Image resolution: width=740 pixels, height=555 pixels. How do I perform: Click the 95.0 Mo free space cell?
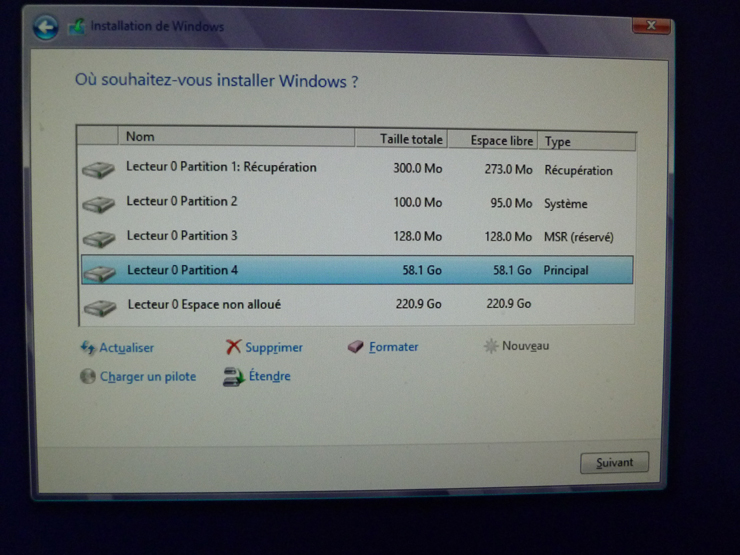511,203
